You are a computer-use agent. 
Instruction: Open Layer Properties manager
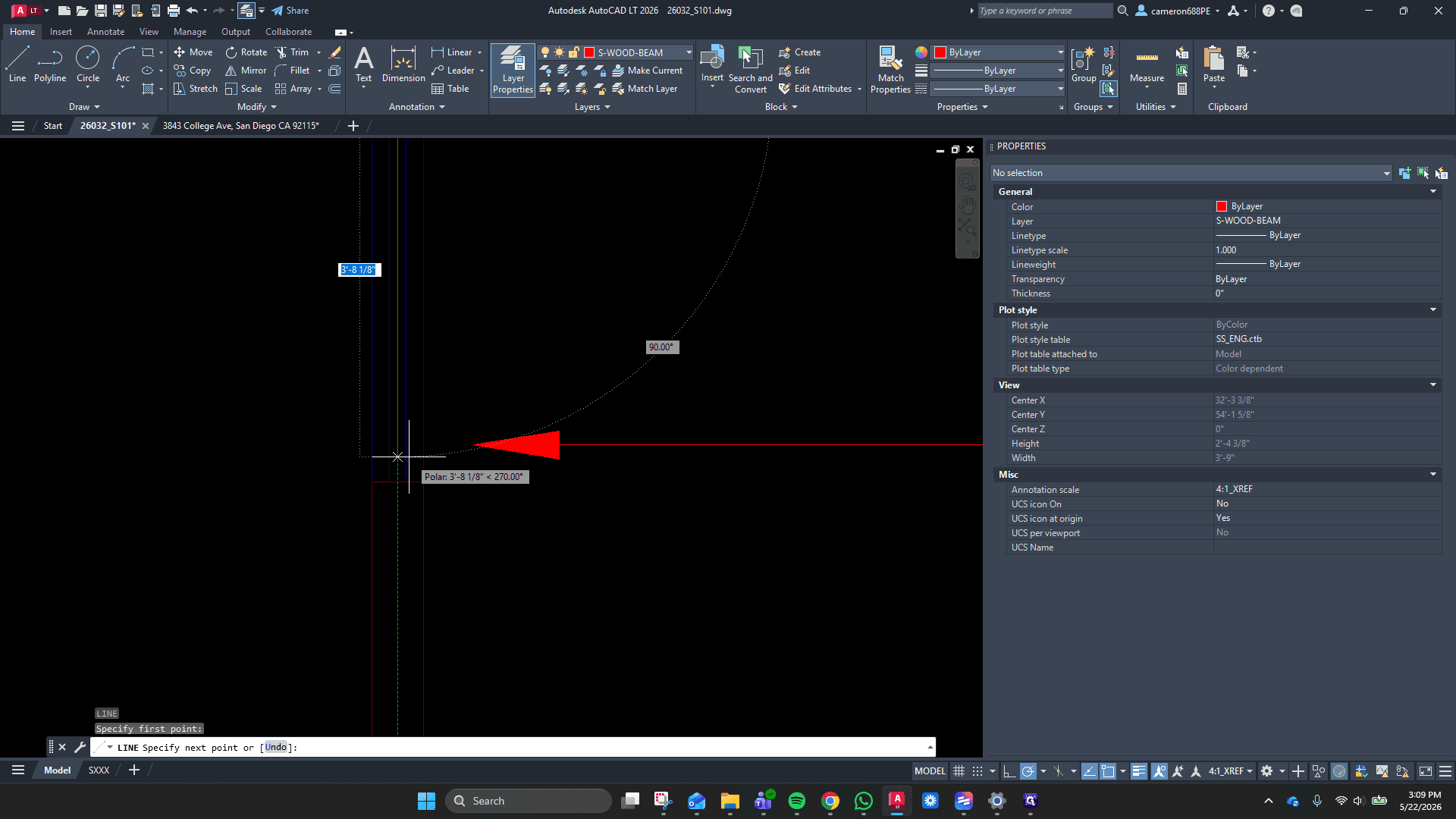coord(513,69)
